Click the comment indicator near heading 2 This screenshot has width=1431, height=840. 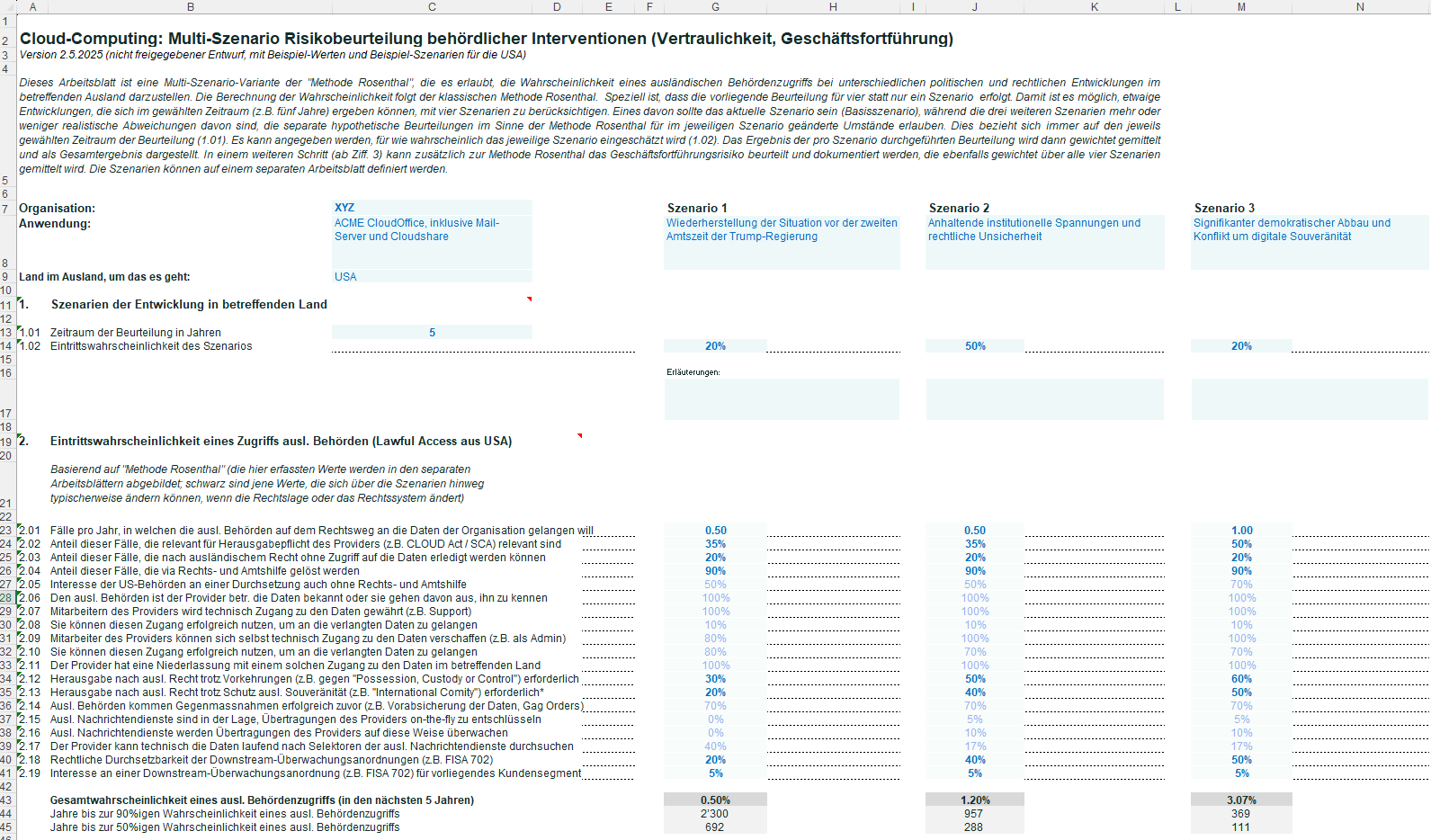pos(579,435)
